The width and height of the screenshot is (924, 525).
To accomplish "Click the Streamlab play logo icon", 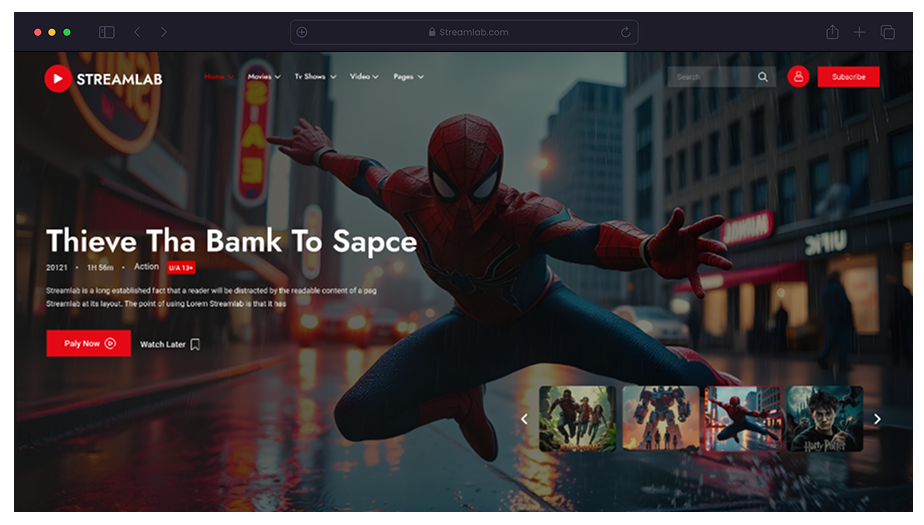I will pyautogui.click(x=58, y=78).
